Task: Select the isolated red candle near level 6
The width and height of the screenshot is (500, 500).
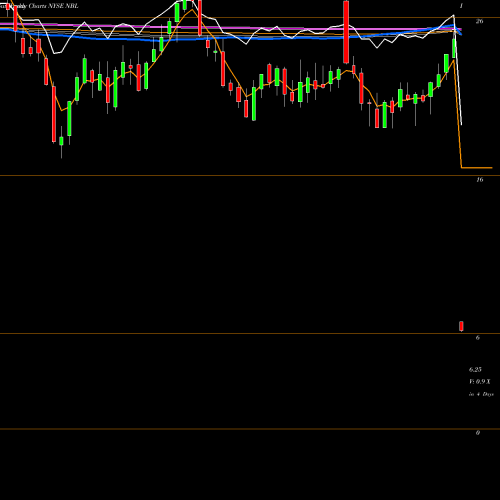Action: [461, 326]
